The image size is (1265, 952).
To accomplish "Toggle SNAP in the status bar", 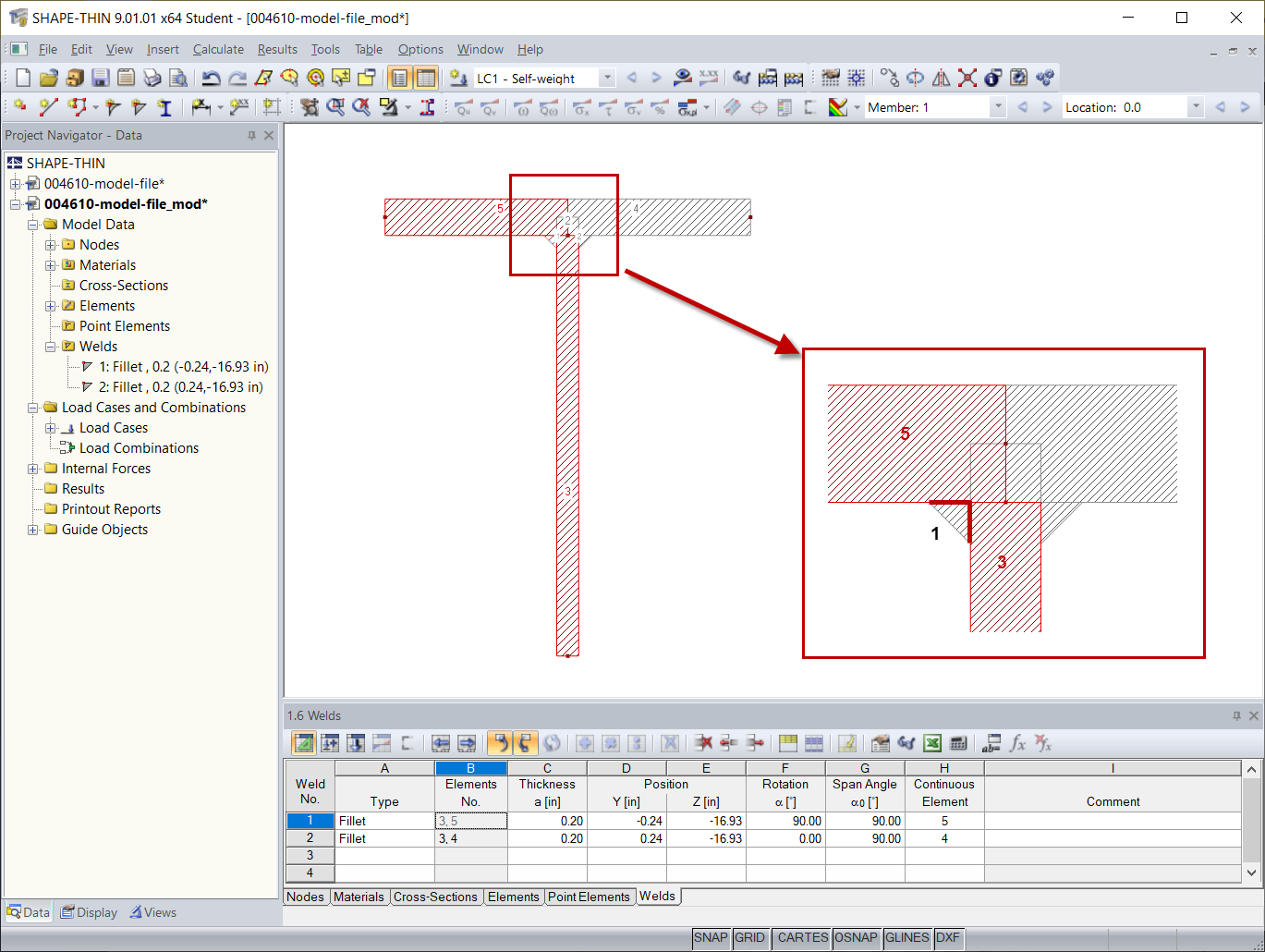I will 711,938.
